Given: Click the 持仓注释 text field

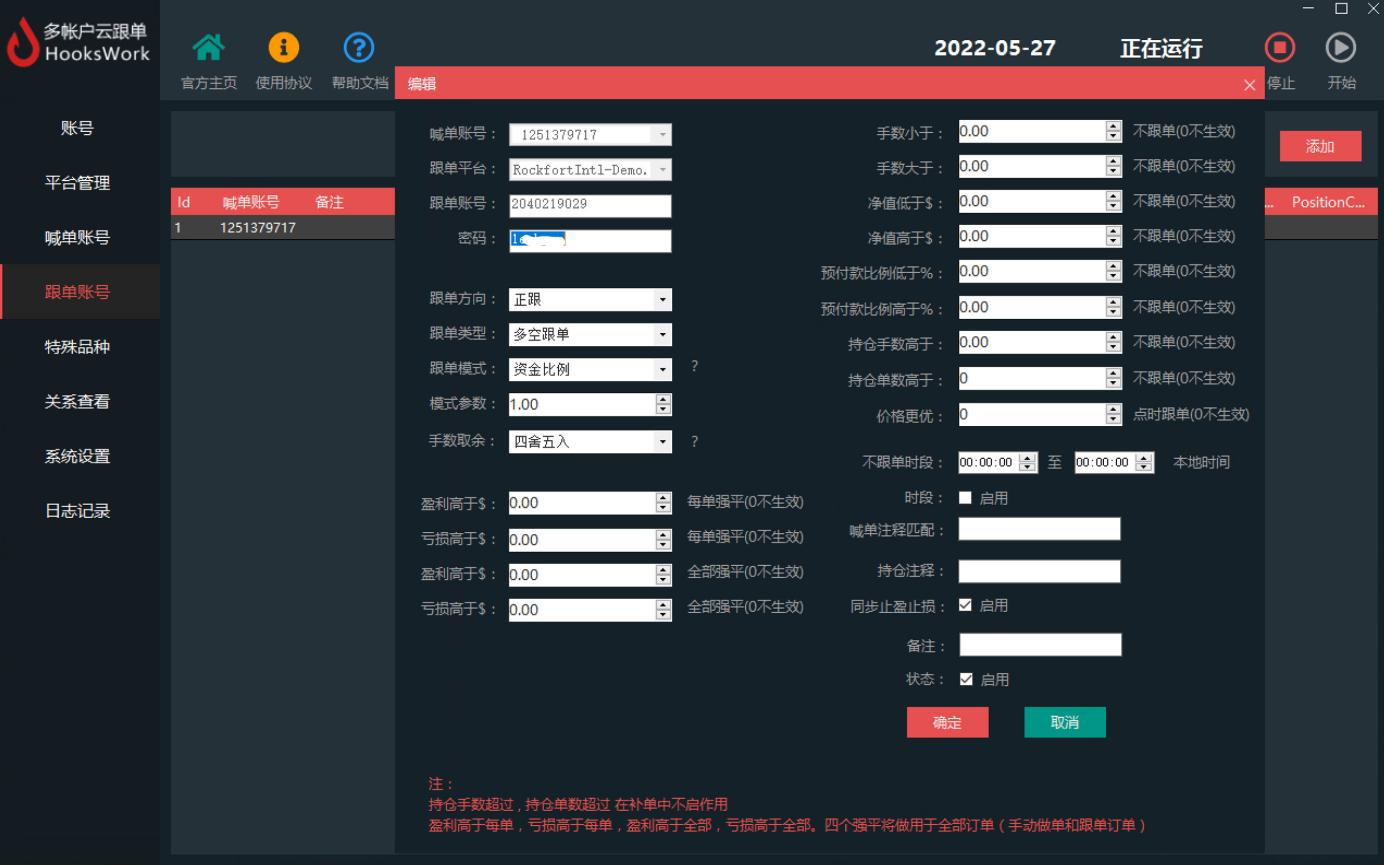Looking at the screenshot, I should pyautogui.click(x=1040, y=571).
